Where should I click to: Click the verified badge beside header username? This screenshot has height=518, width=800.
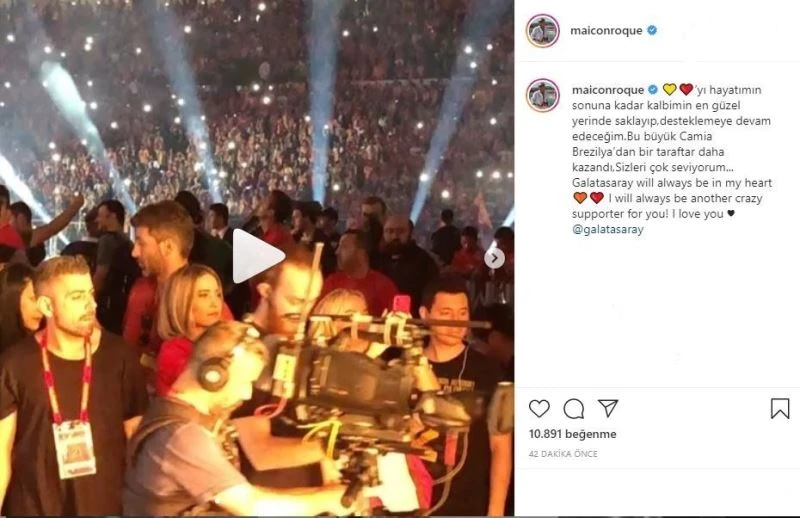(652, 31)
